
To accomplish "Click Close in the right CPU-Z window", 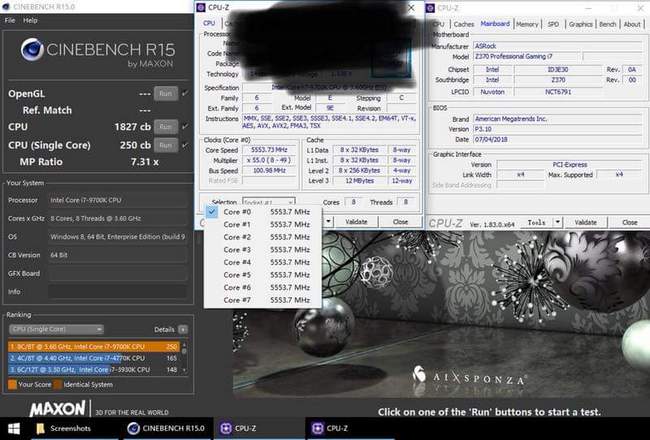I will coord(629,223).
